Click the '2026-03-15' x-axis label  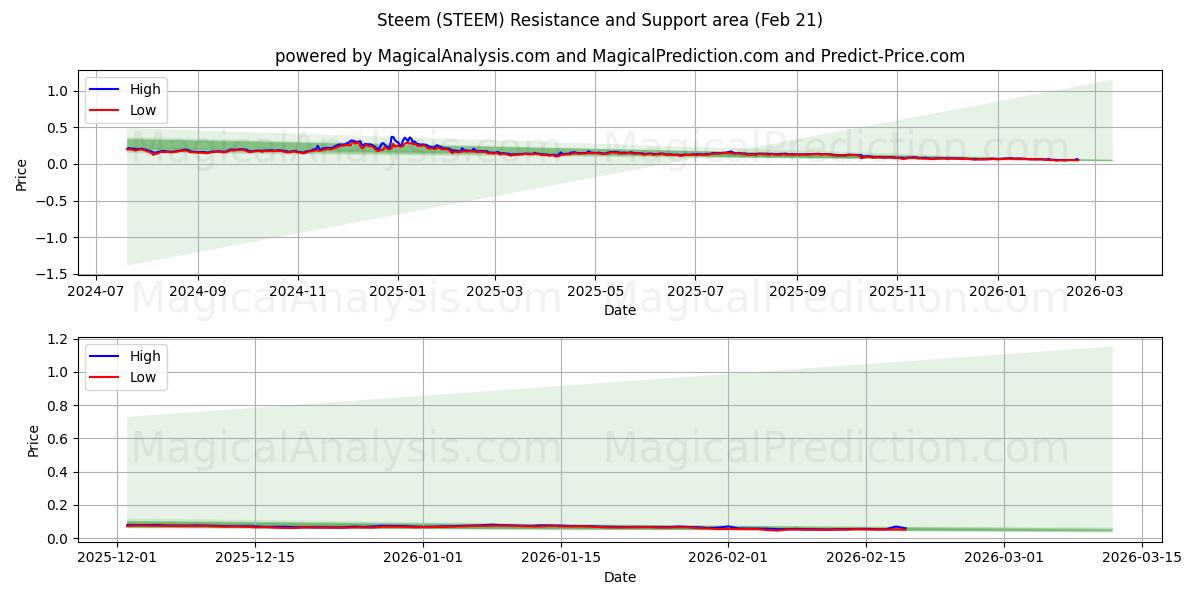[1143, 558]
